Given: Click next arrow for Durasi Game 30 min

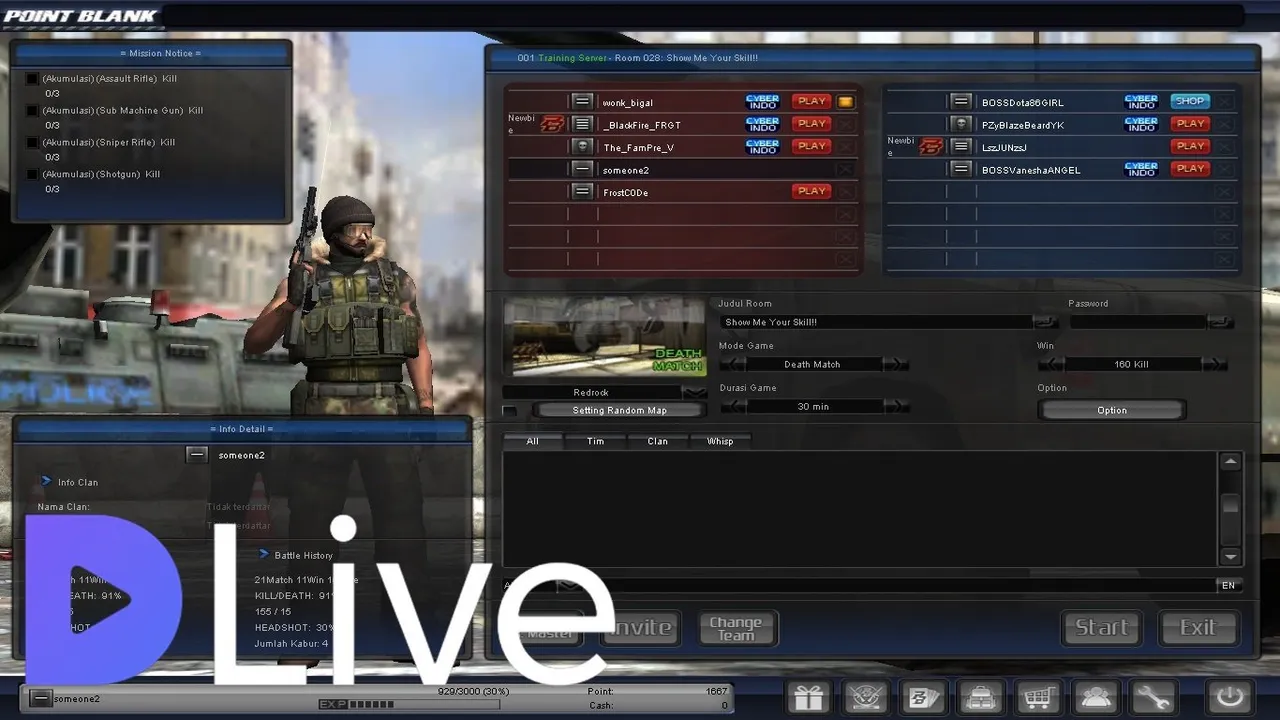Looking at the screenshot, I should pos(896,406).
